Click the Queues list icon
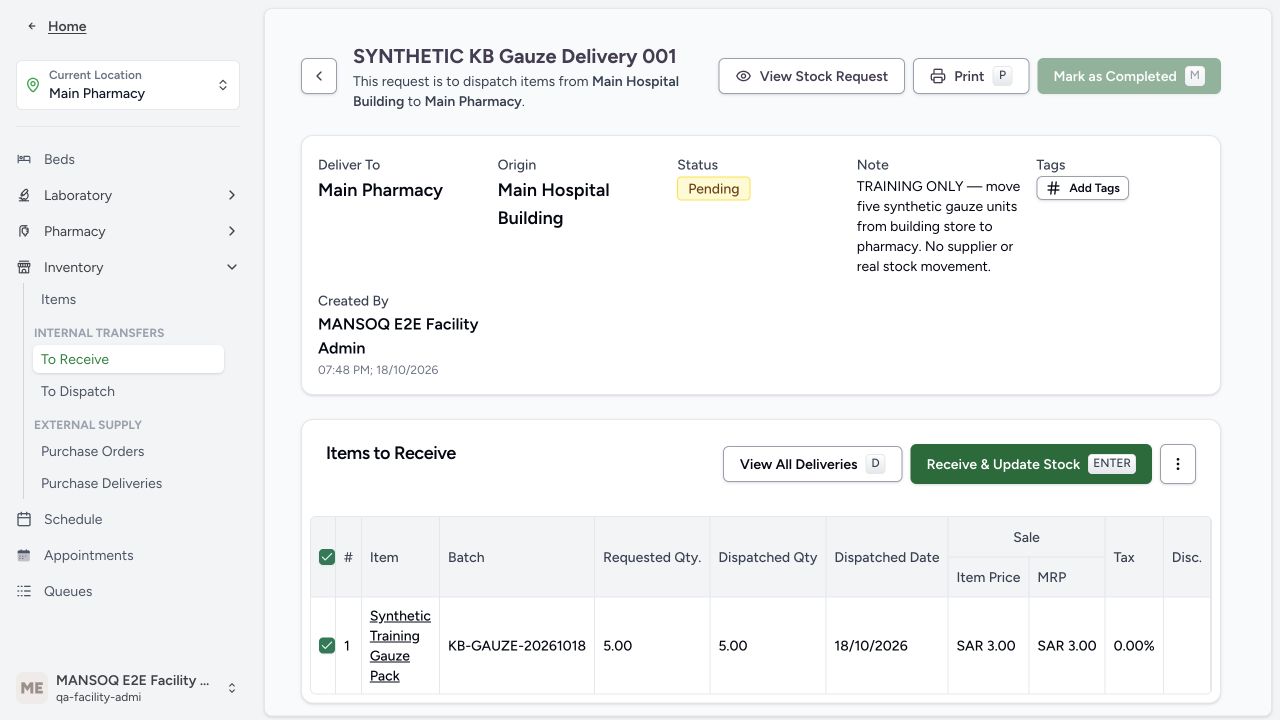 24,591
